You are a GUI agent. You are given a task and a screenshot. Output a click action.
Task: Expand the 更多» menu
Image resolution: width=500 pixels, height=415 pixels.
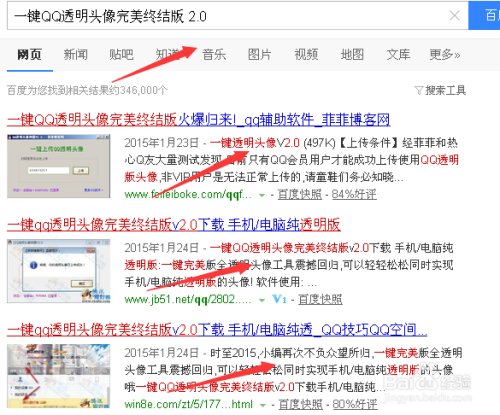coord(445,54)
